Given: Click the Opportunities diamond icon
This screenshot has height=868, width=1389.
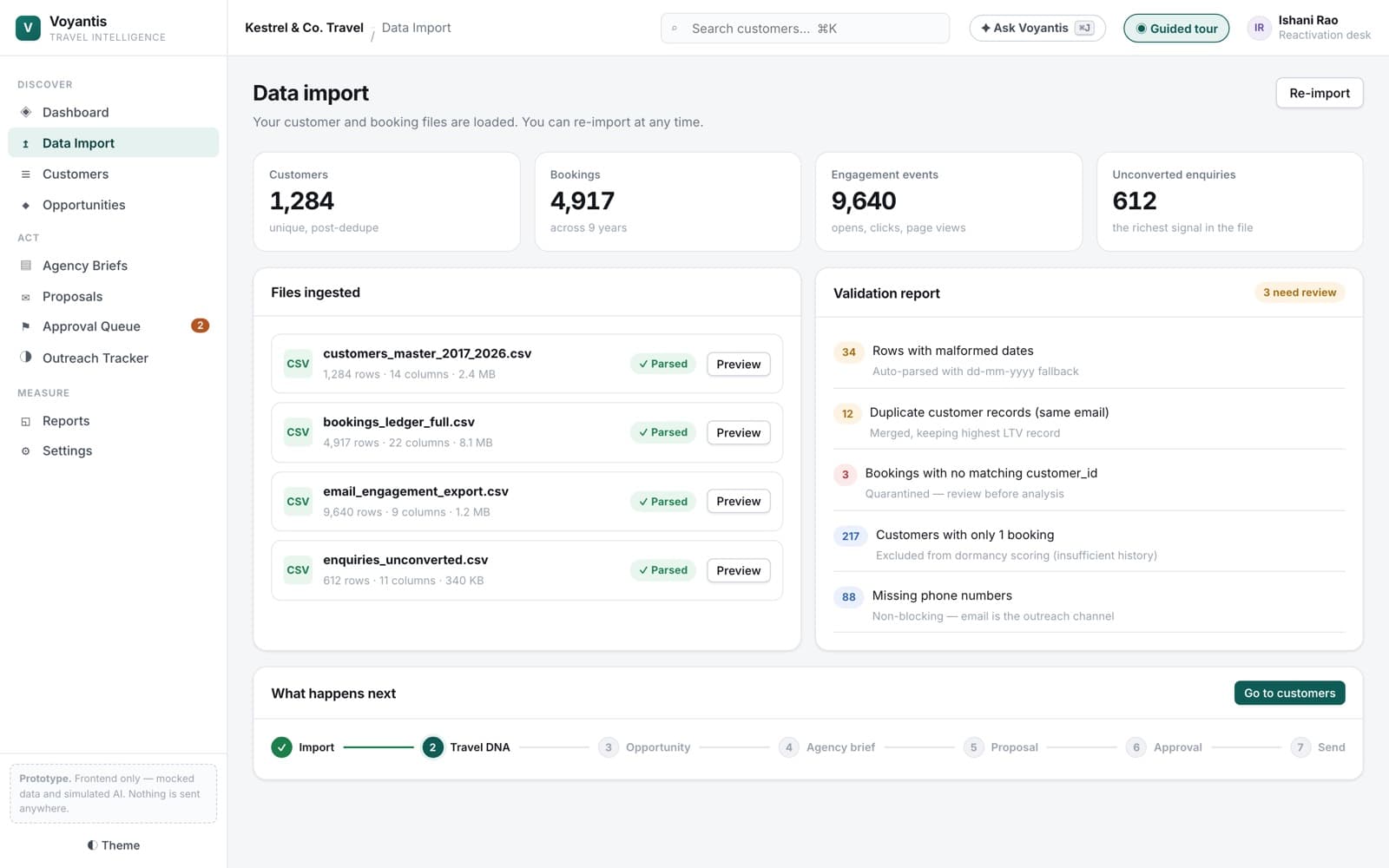Looking at the screenshot, I should [26, 205].
